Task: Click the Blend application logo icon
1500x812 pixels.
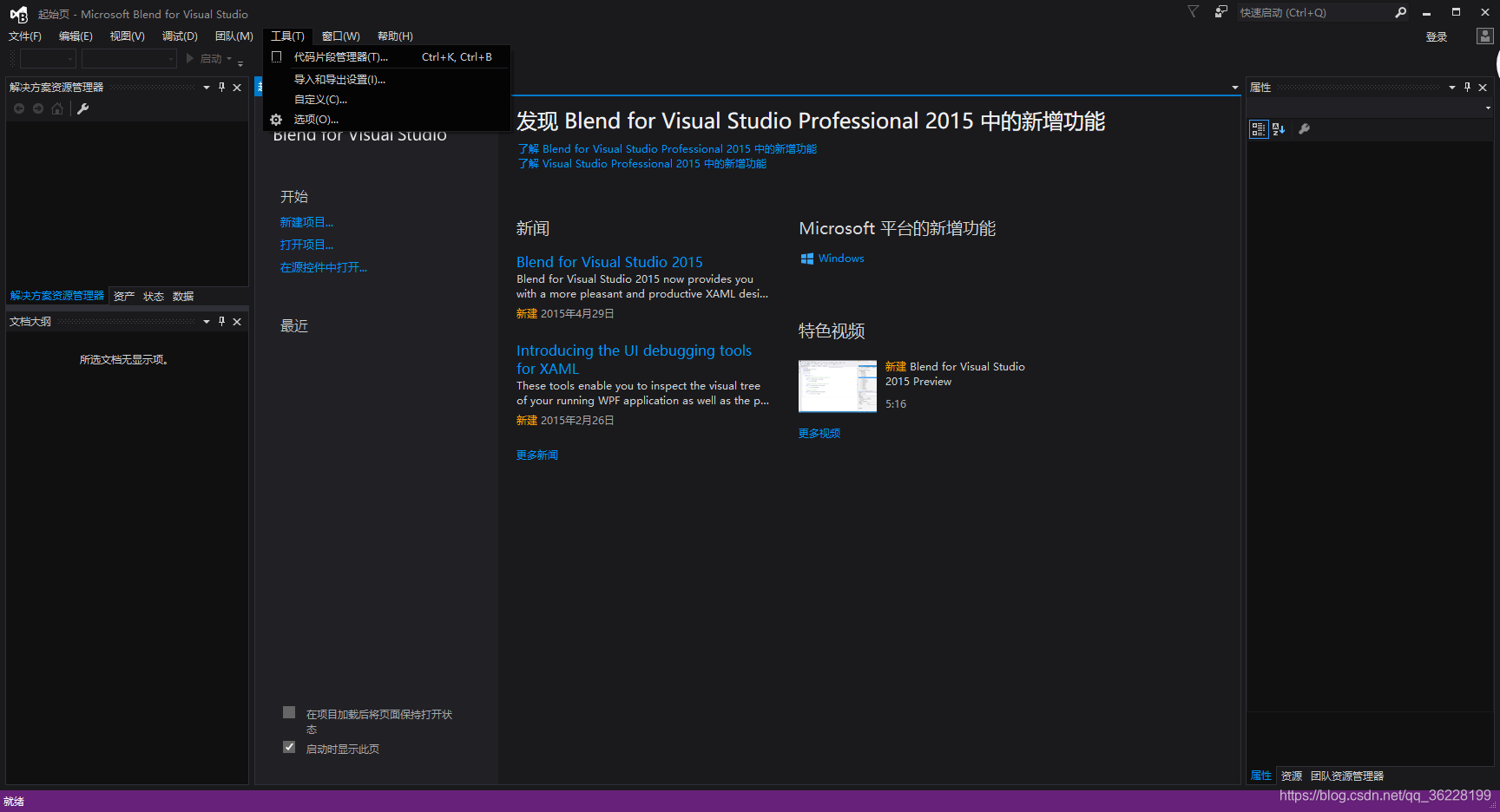Action: 18,14
